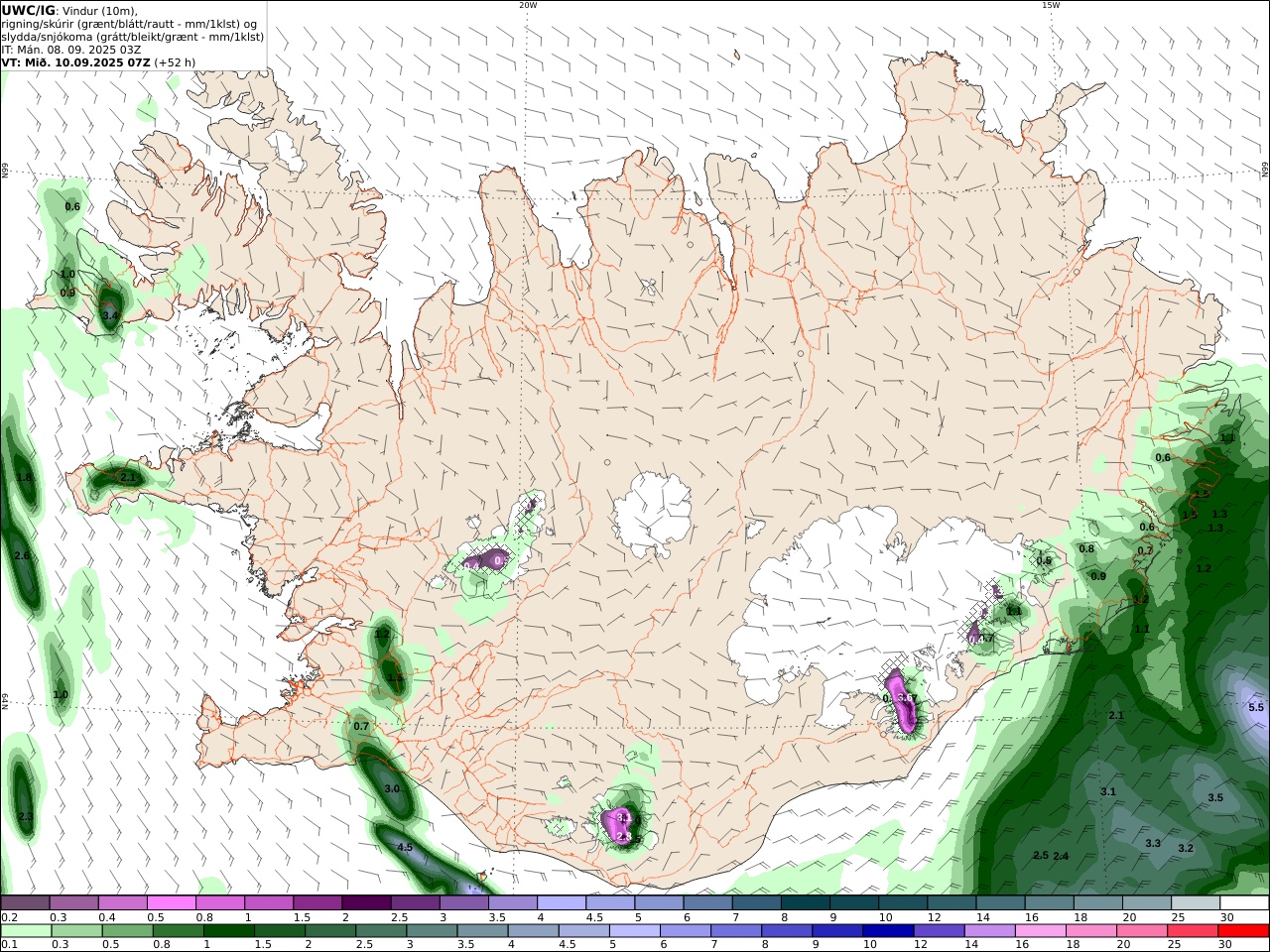This screenshot has width=1270, height=952.
Task: Click the '4.5' value off the southwest coast
Action: [x=405, y=847]
